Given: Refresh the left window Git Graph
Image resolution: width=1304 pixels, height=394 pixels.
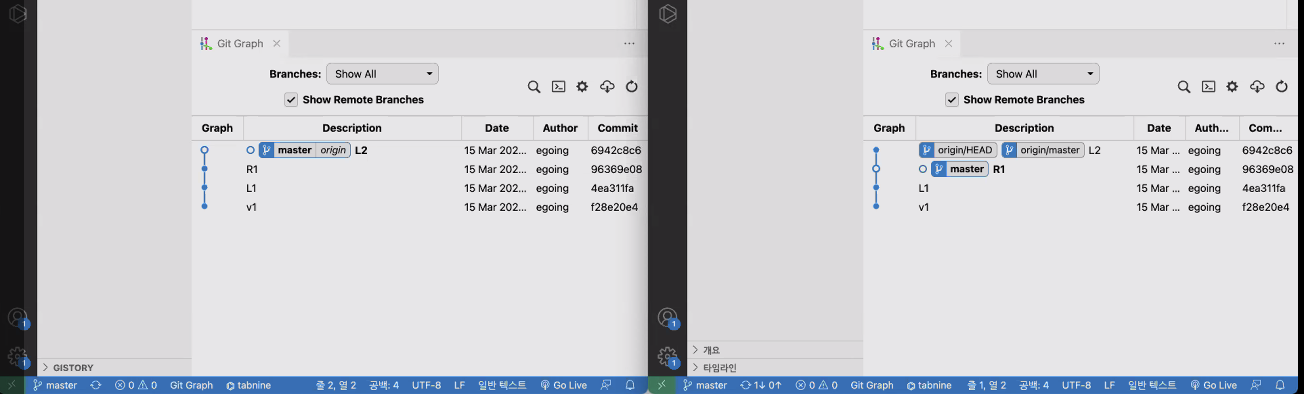Looking at the screenshot, I should (632, 87).
